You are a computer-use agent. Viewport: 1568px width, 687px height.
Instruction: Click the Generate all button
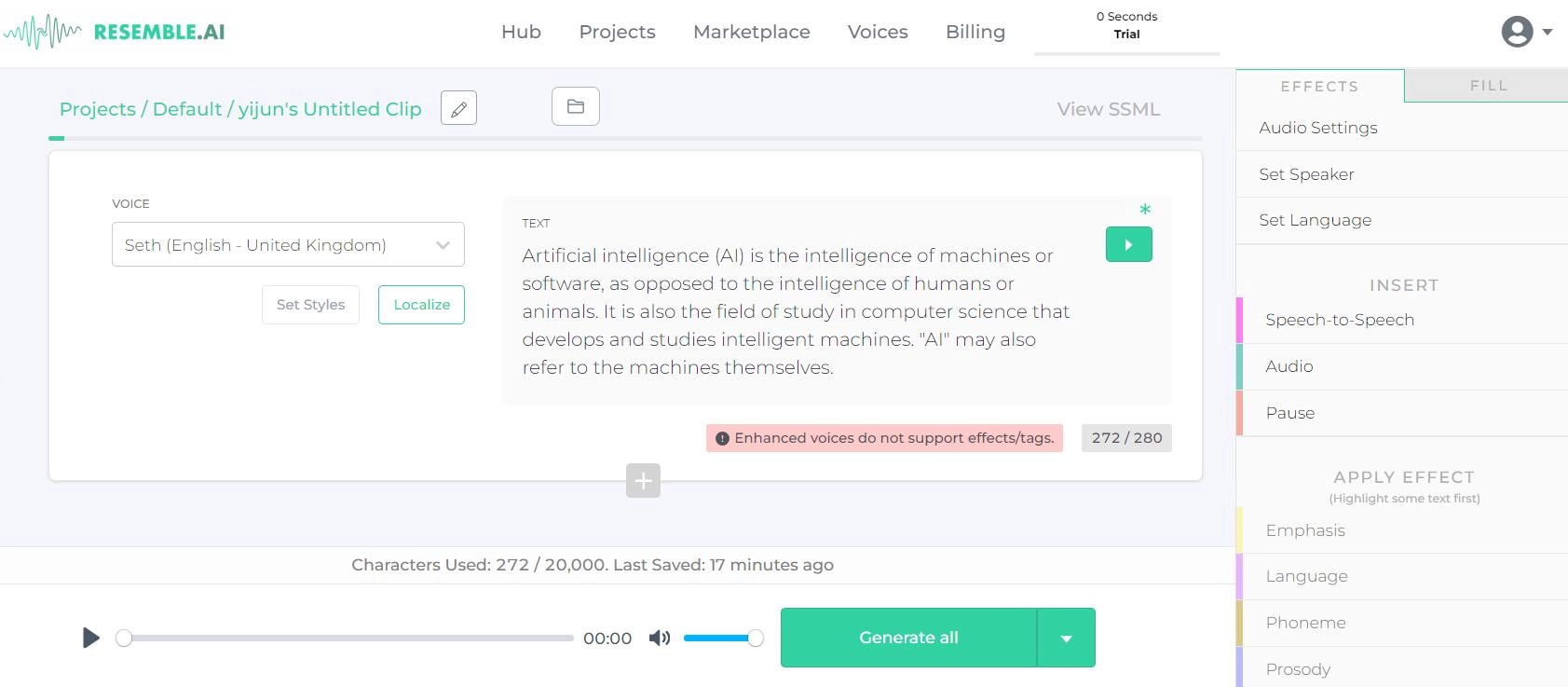click(x=908, y=638)
